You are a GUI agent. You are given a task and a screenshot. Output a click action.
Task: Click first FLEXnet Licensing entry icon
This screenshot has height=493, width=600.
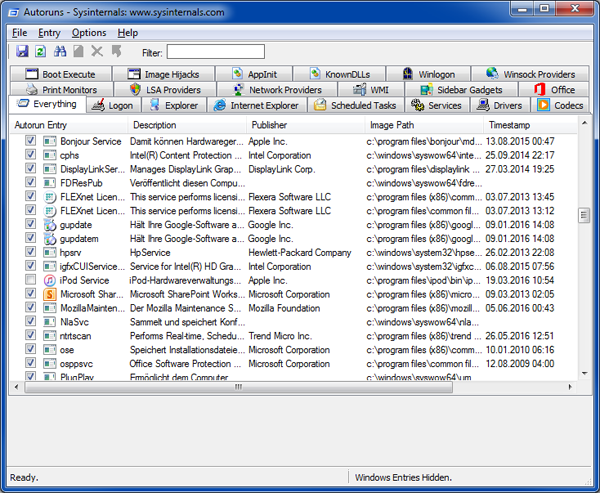pos(50,197)
